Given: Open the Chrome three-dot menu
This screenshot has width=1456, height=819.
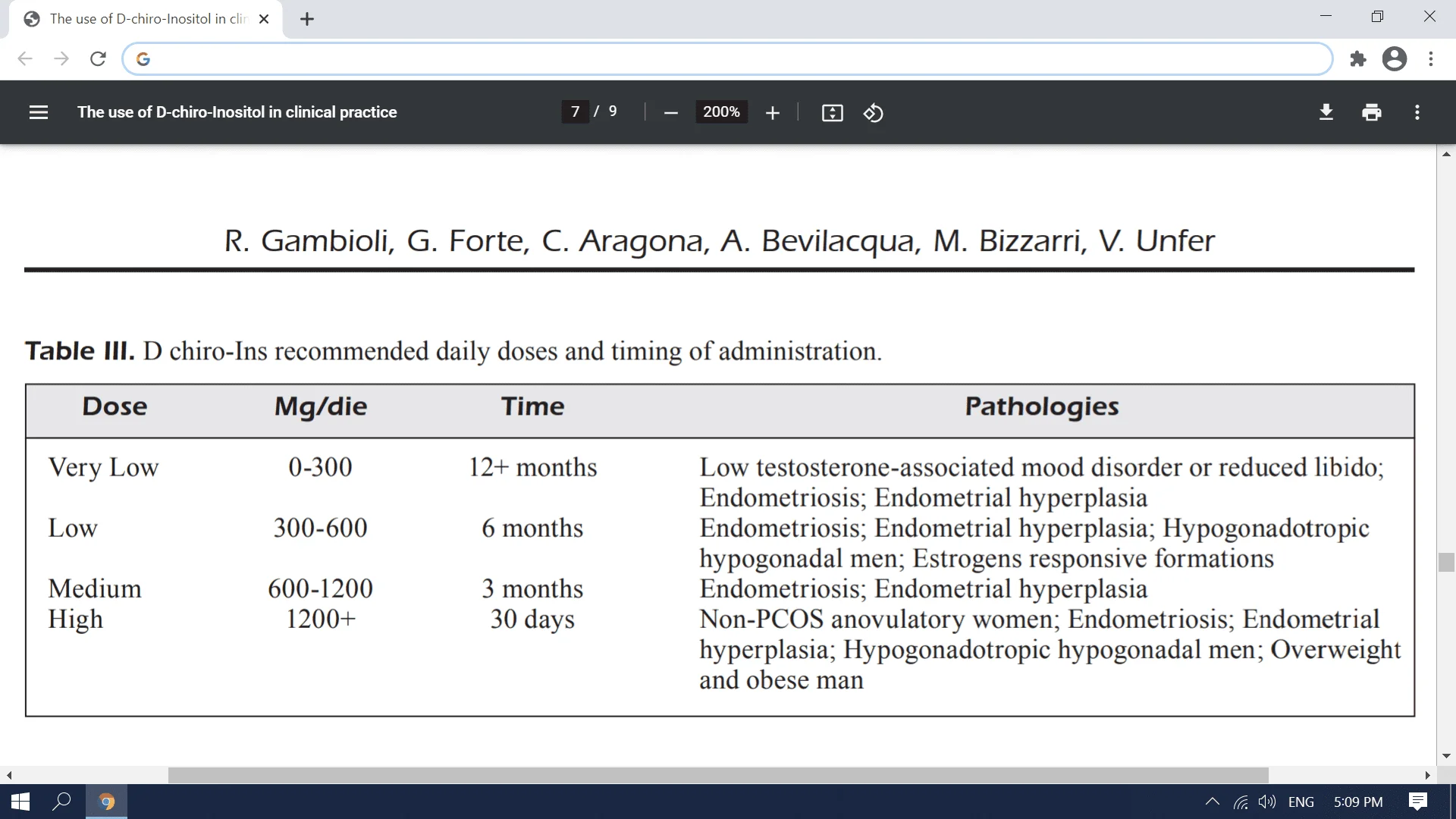Looking at the screenshot, I should click(x=1431, y=59).
